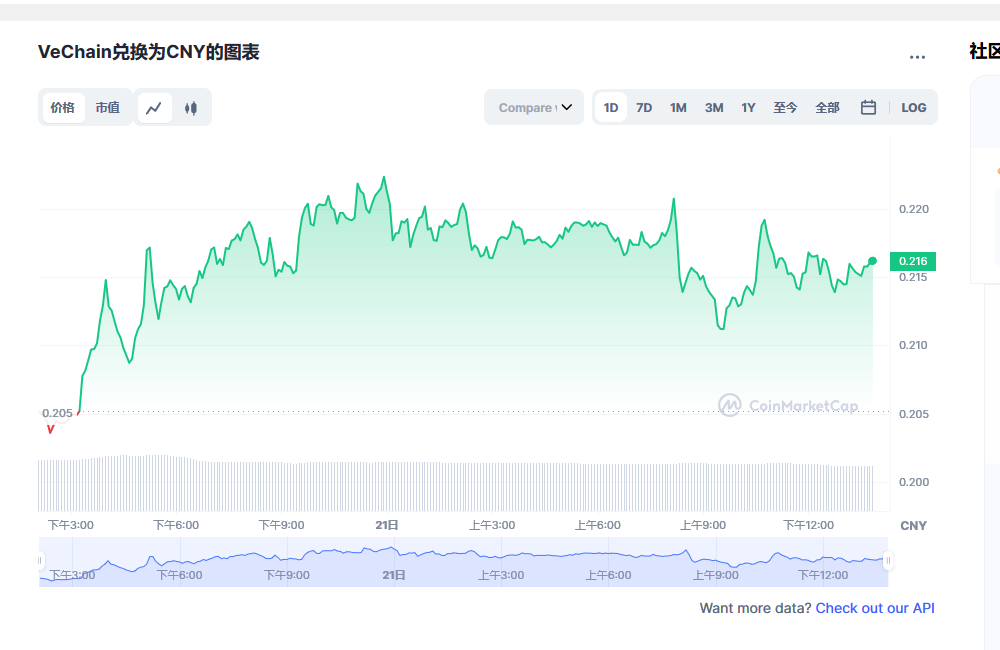Image resolution: width=1000 pixels, height=650 pixels.
Task: Select the 价格 (price) tab
Action: click(x=63, y=107)
